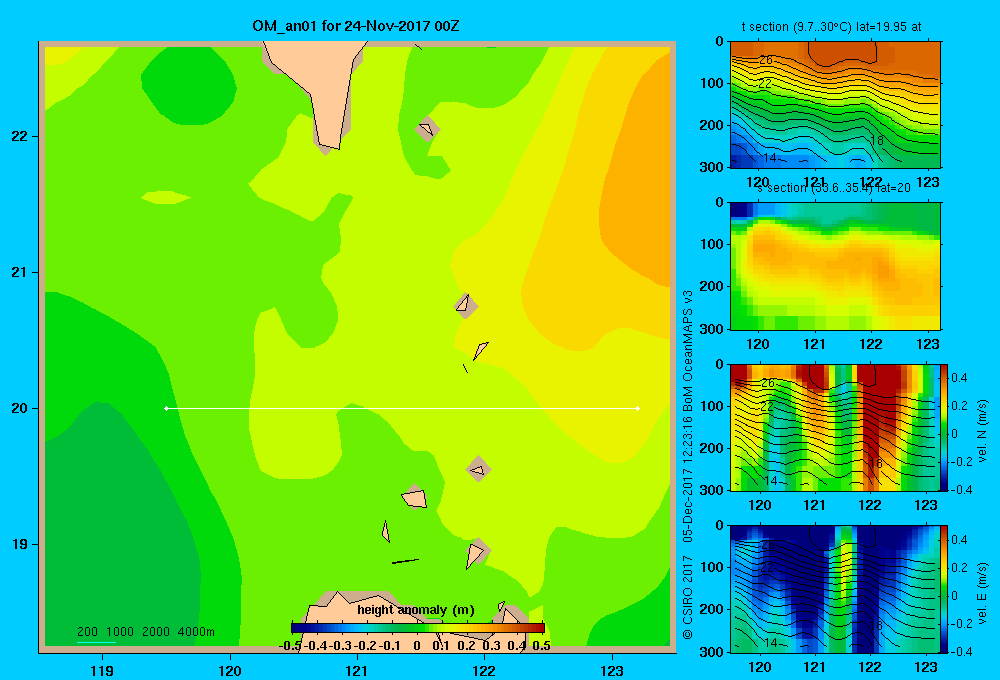Click longitude 121 under the vel. E section
The height and width of the screenshot is (680, 1000).
(x=814, y=667)
